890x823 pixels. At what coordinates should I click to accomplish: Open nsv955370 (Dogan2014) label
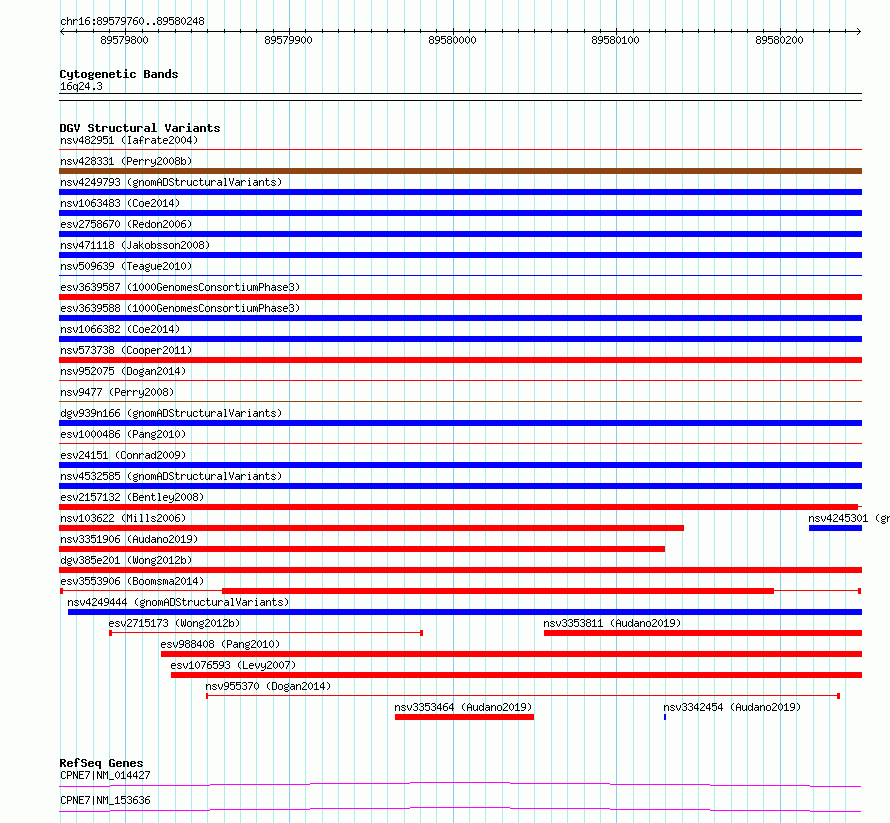pyautogui.click(x=268, y=686)
